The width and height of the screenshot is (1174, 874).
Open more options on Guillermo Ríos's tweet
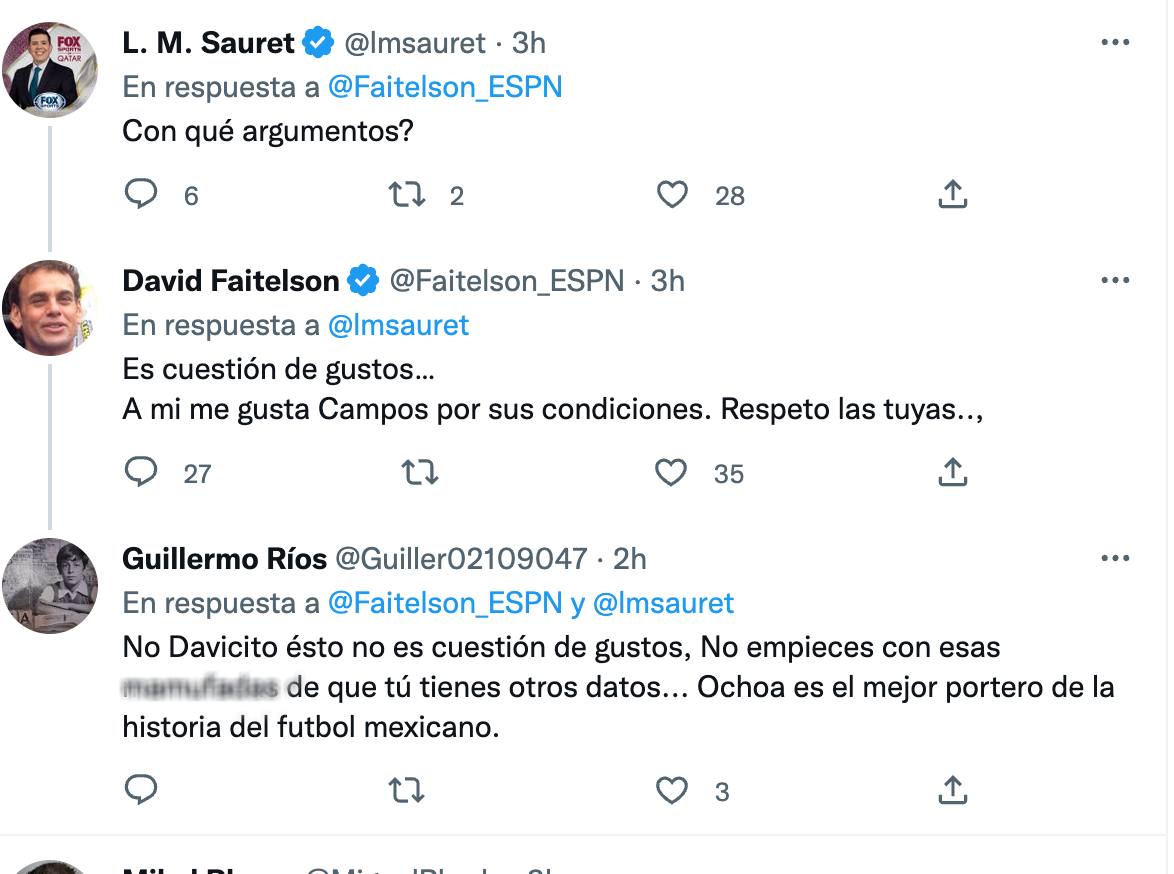tap(1115, 559)
